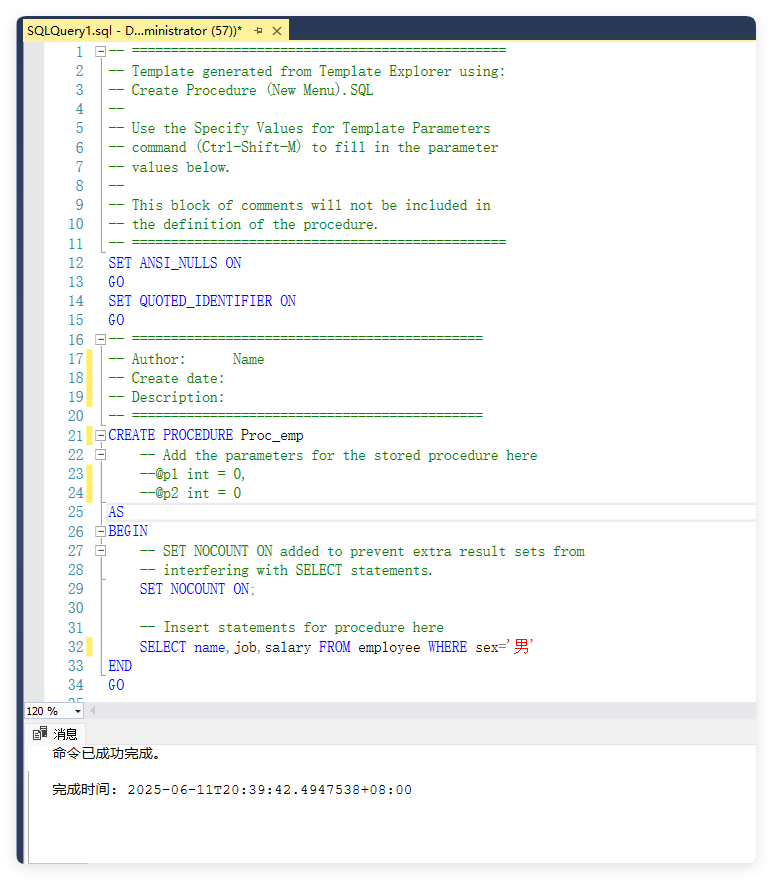
Task: Pin the SQLQuery1.sql tab
Action: click(258, 31)
